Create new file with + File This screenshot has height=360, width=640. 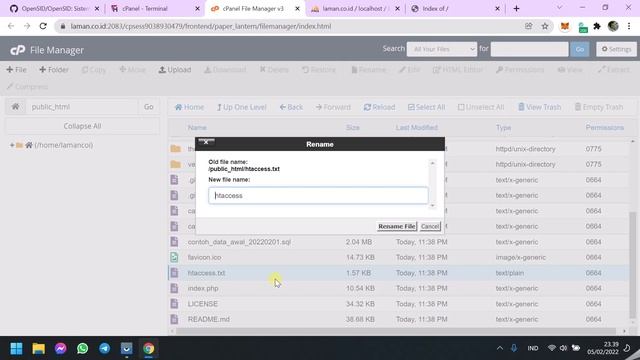16,70
